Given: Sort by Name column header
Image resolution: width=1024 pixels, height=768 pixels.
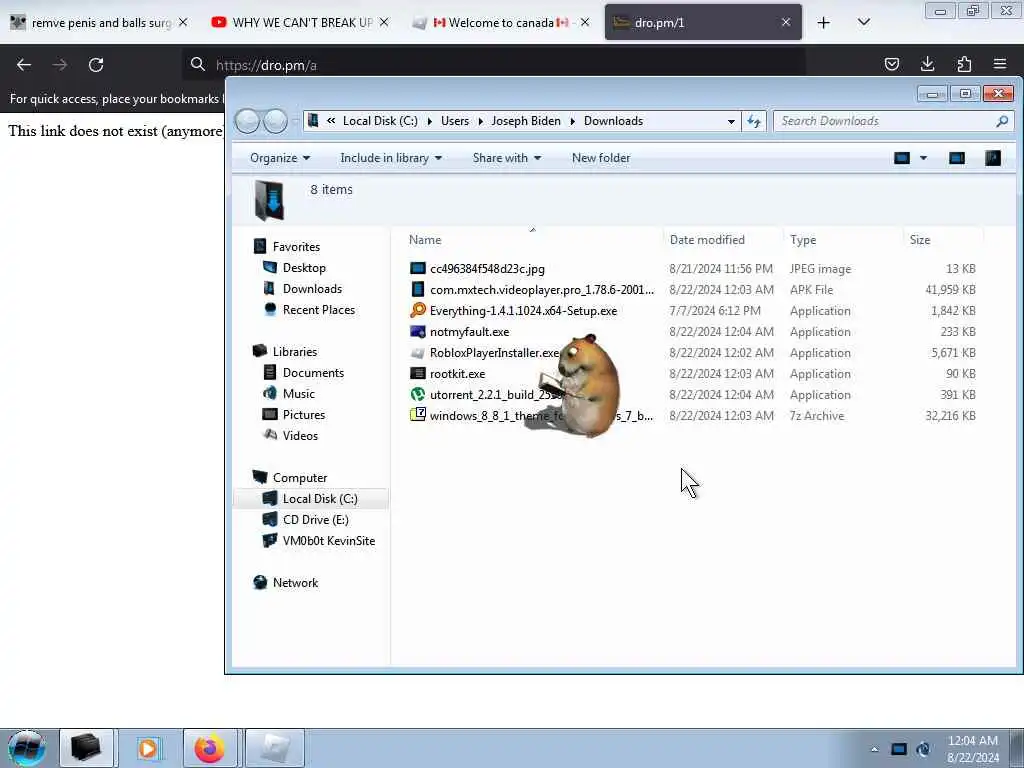Looking at the screenshot, I should 533,240.
